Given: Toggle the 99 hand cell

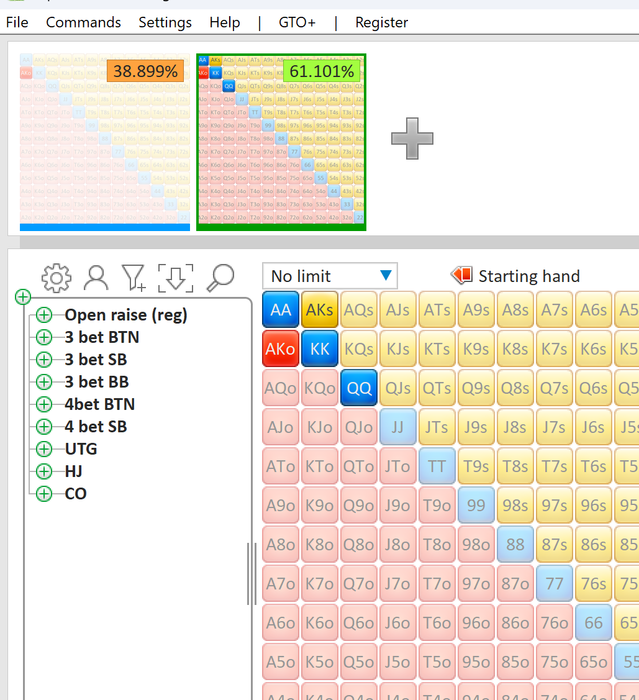Looking at the screenshot, I should tap(476, 505).
